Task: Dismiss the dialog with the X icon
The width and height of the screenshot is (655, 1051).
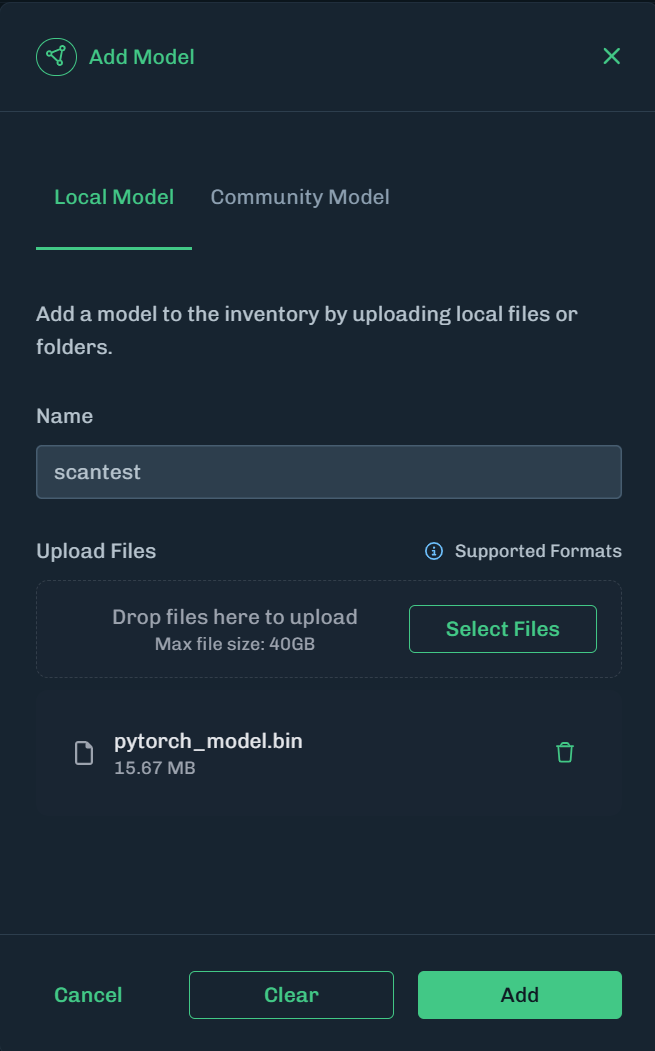Action: click(611, 56)
